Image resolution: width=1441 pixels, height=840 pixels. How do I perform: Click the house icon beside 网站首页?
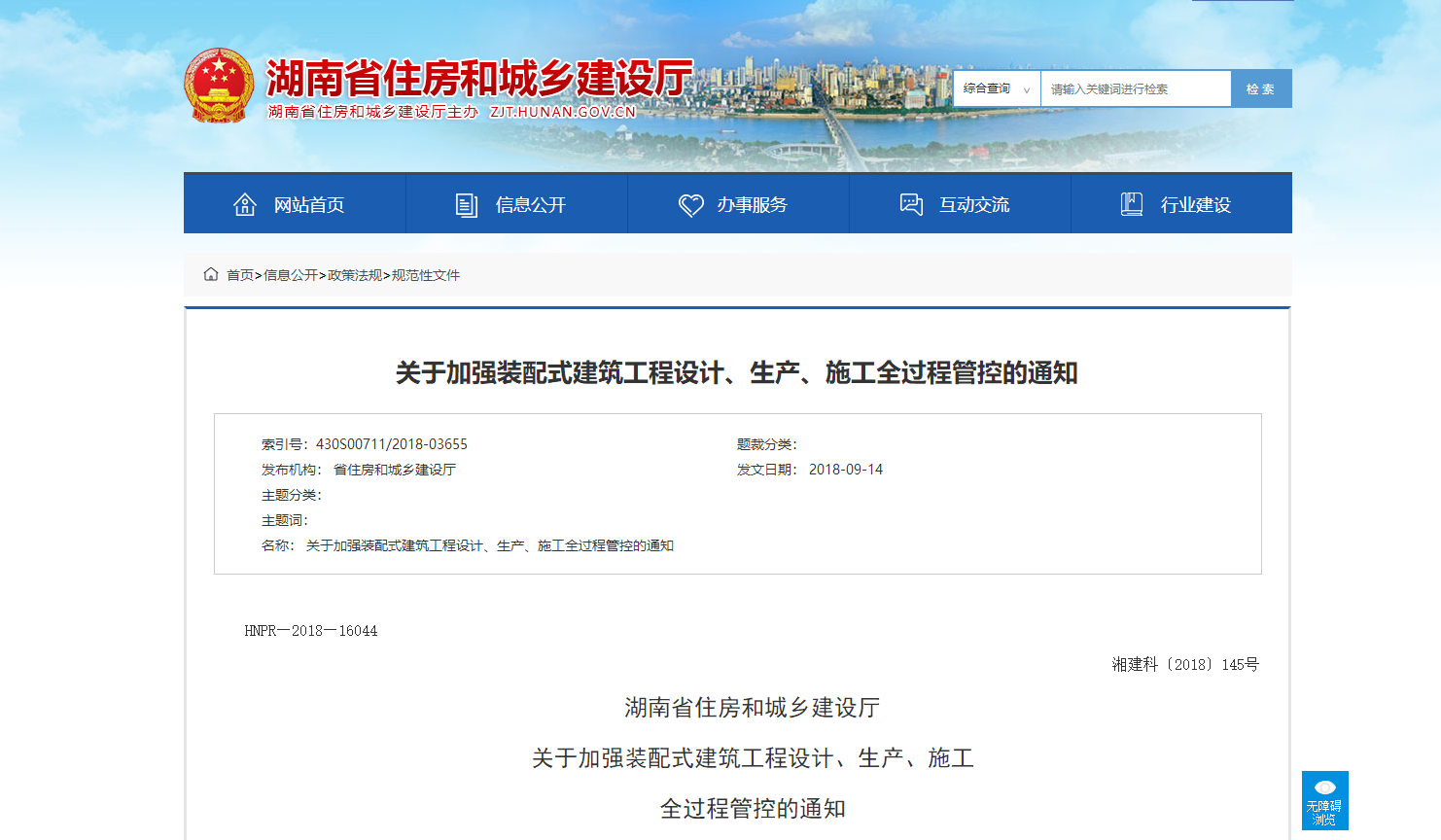point(245,204)
